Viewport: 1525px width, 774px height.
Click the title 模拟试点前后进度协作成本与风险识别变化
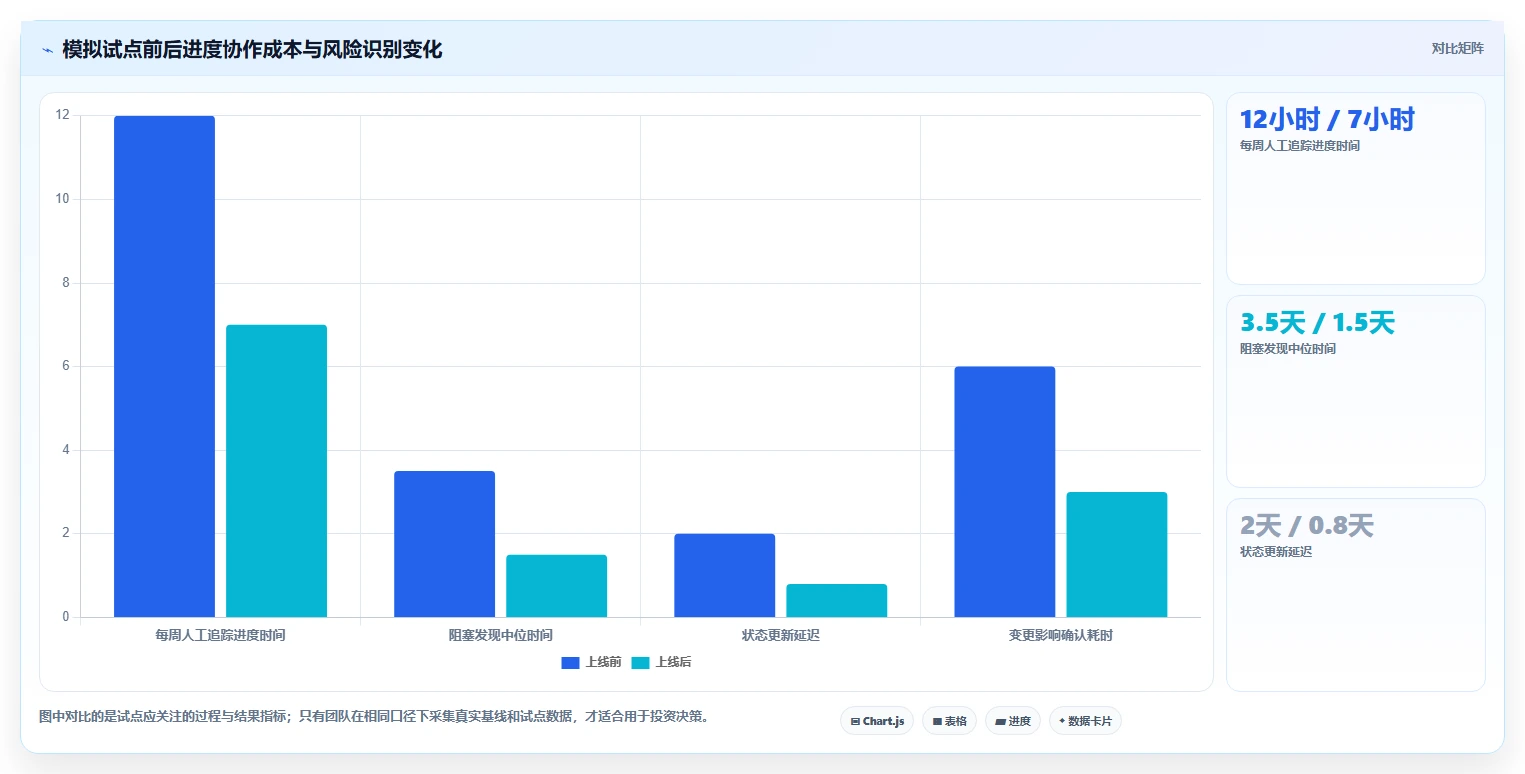(252, 50)
